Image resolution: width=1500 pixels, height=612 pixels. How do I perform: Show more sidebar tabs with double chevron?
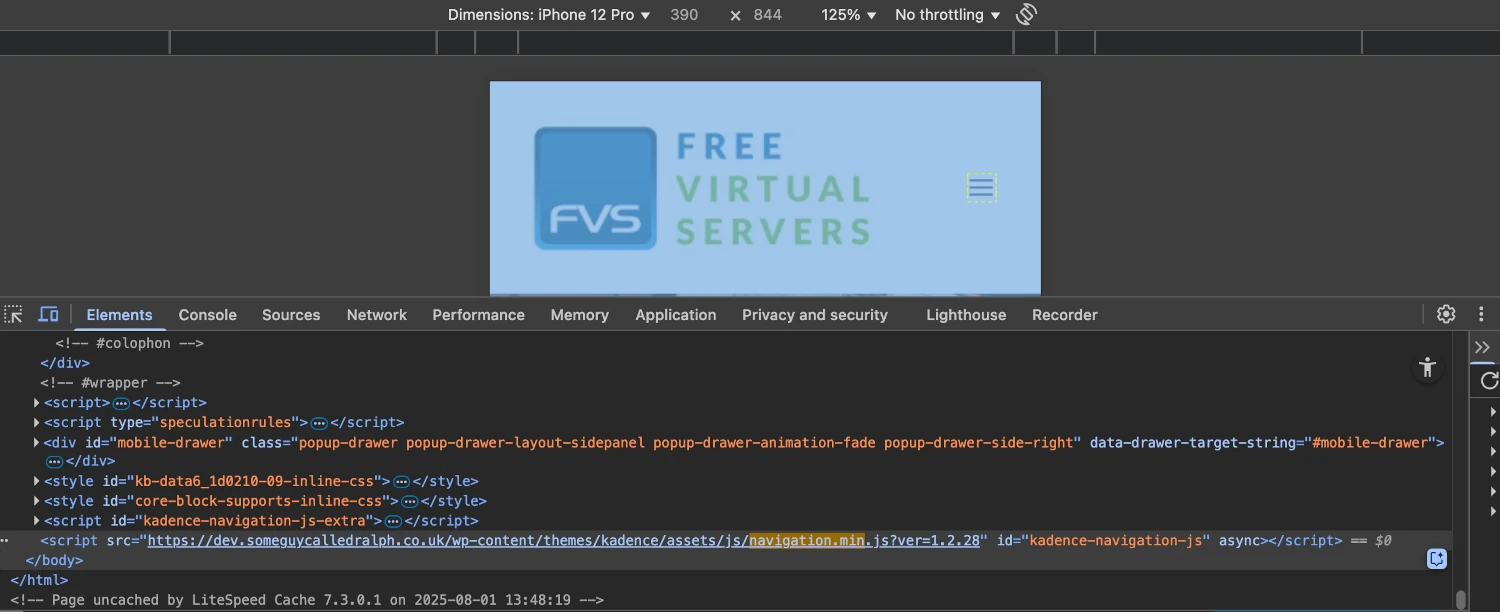click(x=1482, y=347)
